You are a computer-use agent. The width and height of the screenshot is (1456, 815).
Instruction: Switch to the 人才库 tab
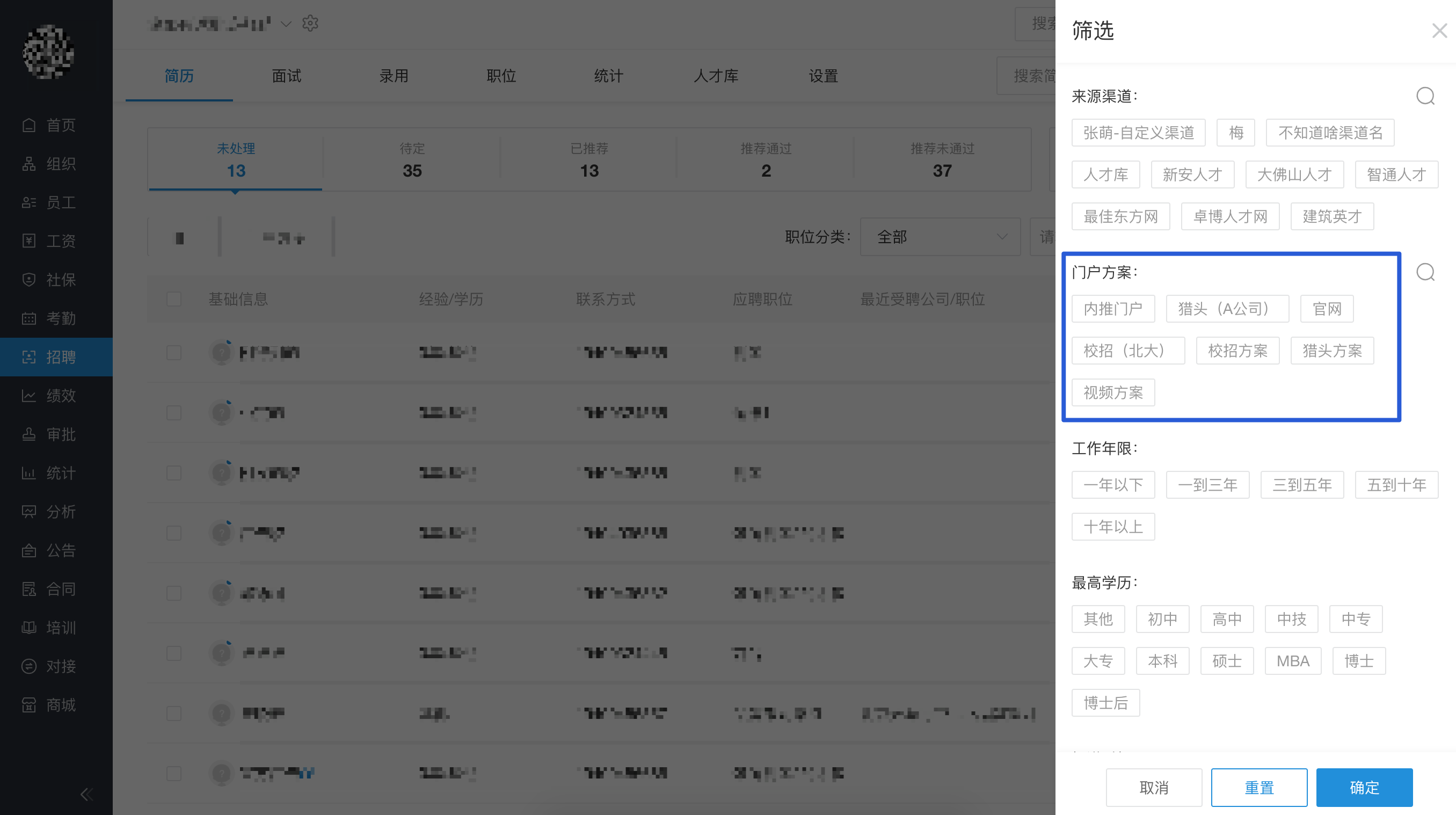[x=716, y=76]
